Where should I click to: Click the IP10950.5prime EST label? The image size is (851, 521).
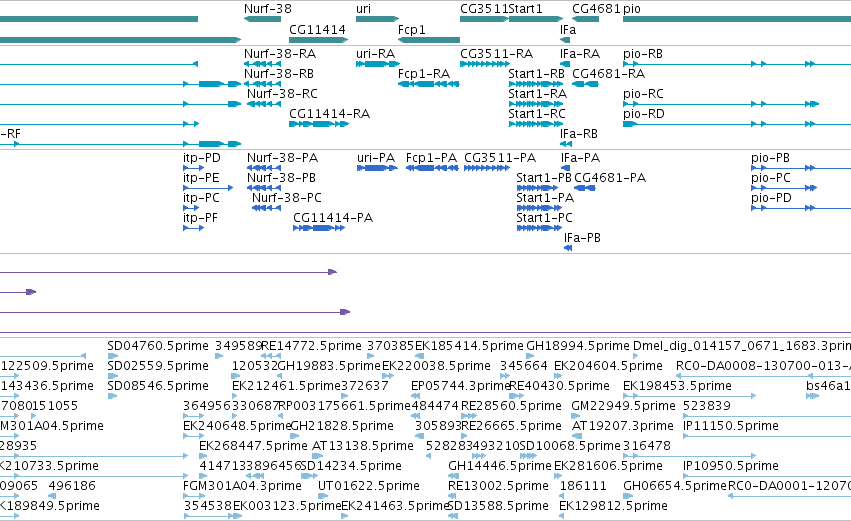[x=731, y=466]
